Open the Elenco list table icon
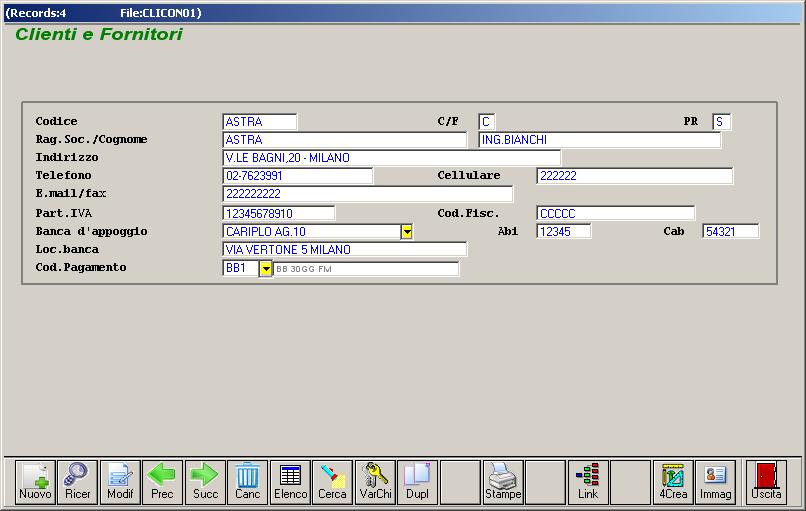 [290, 482]
